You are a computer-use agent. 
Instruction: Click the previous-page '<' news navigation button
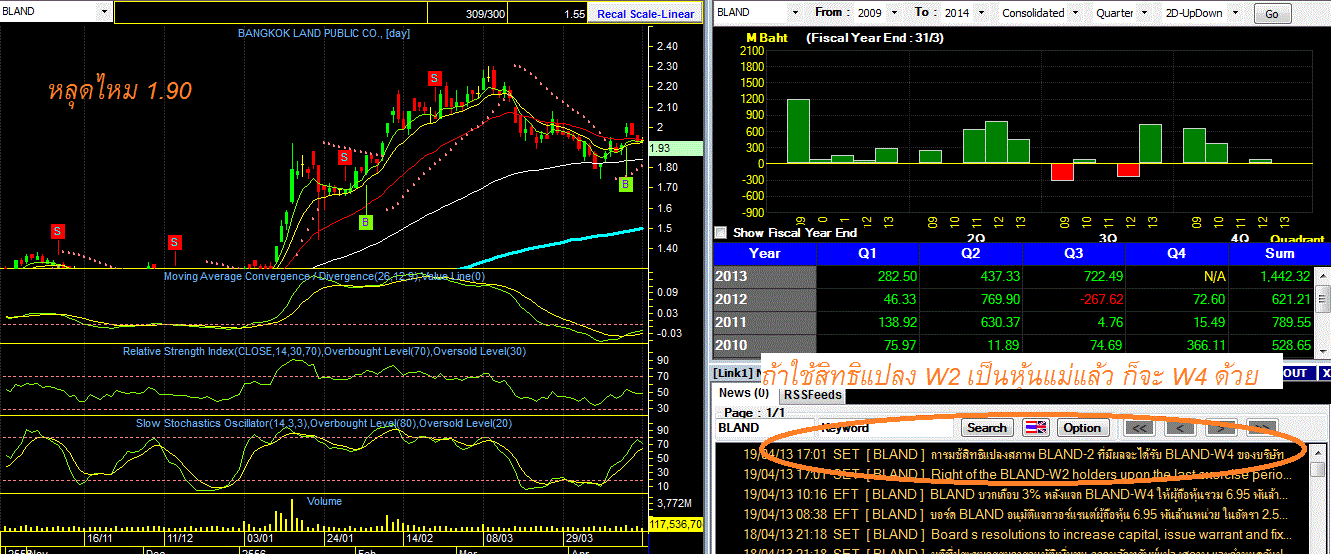1180,427
